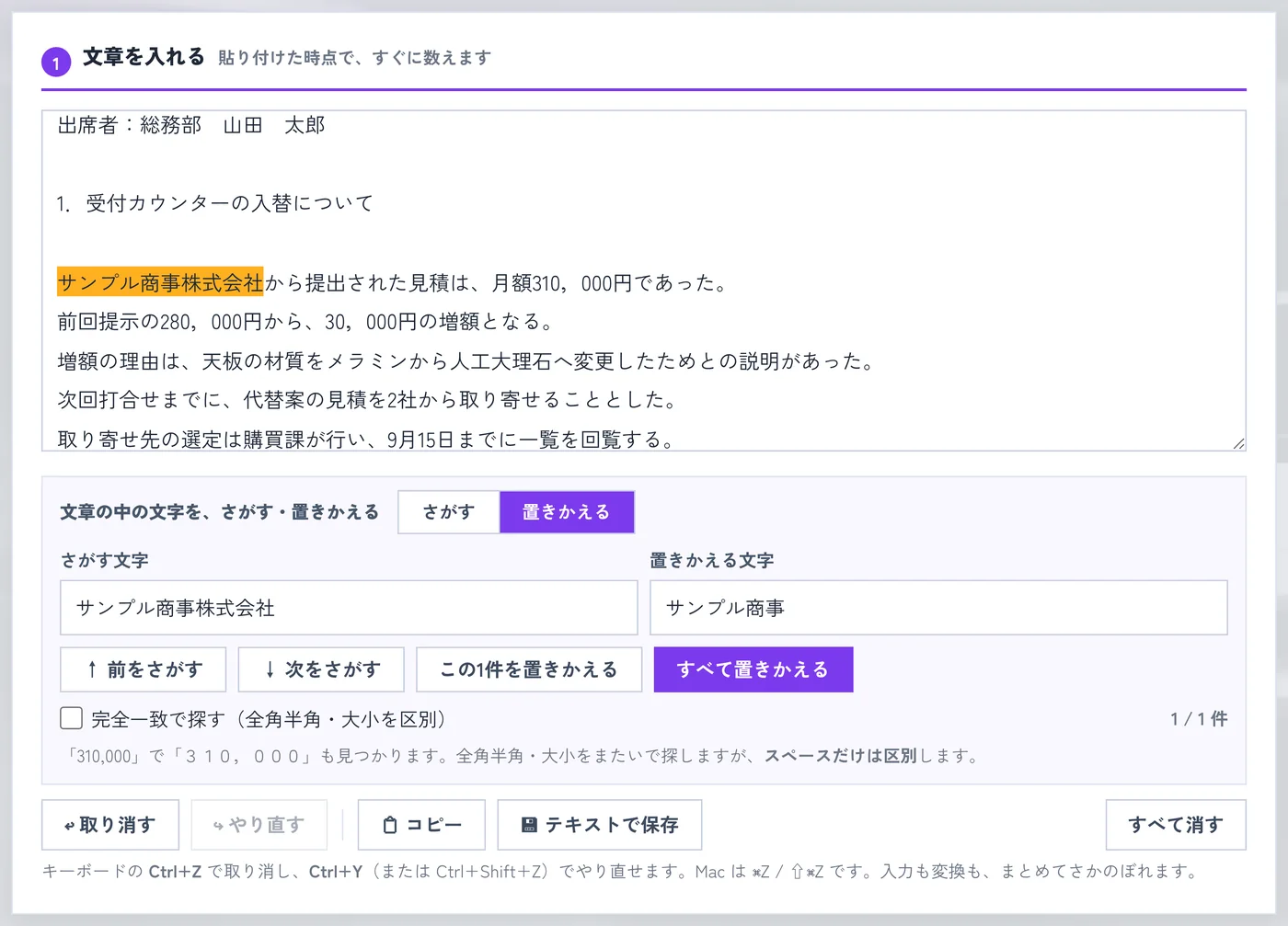Screen dimensions: 1288x926
Task: Click the line starting 増額の理由は
Action: (466, 361)
